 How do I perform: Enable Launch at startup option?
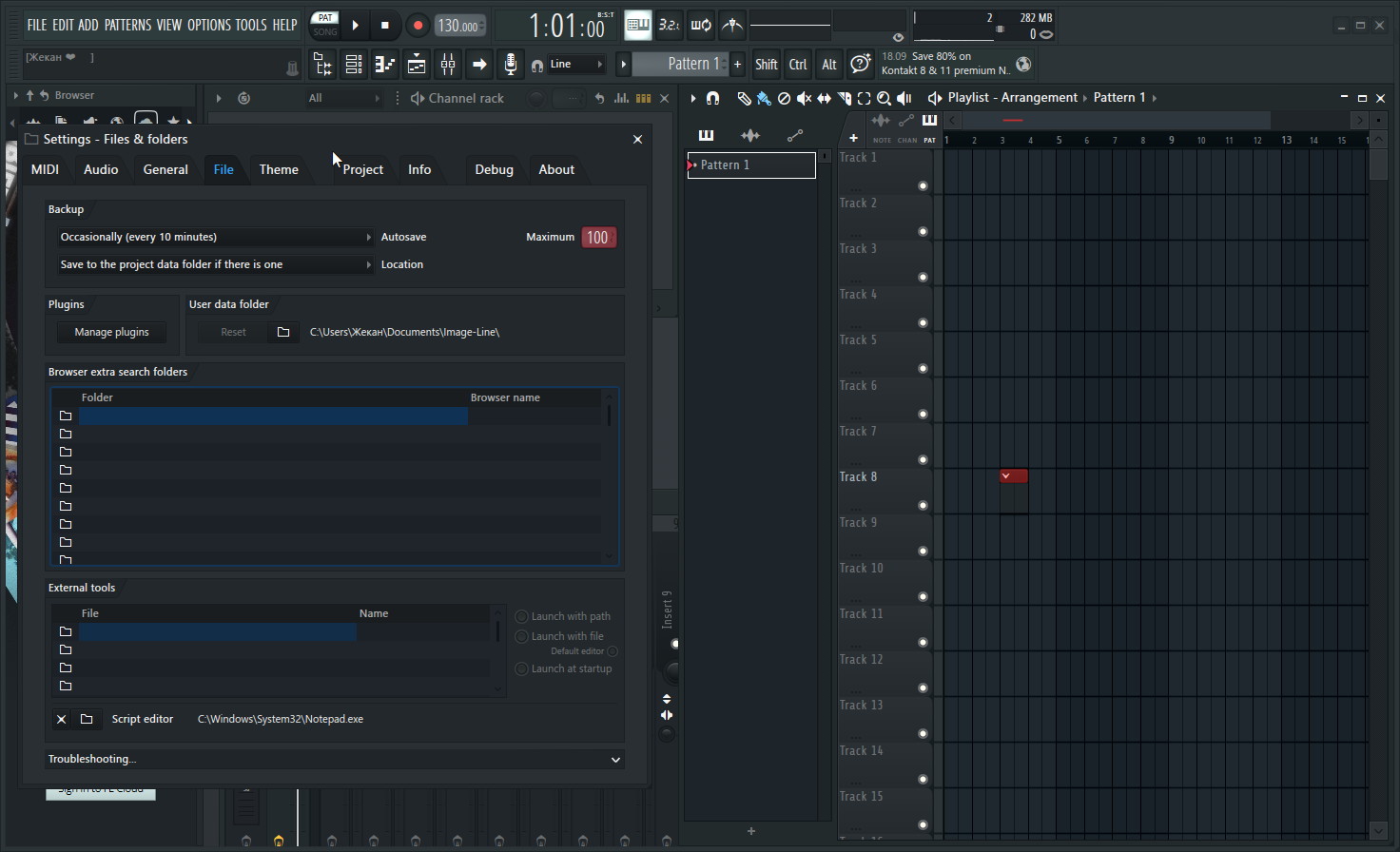coord(521,668)
